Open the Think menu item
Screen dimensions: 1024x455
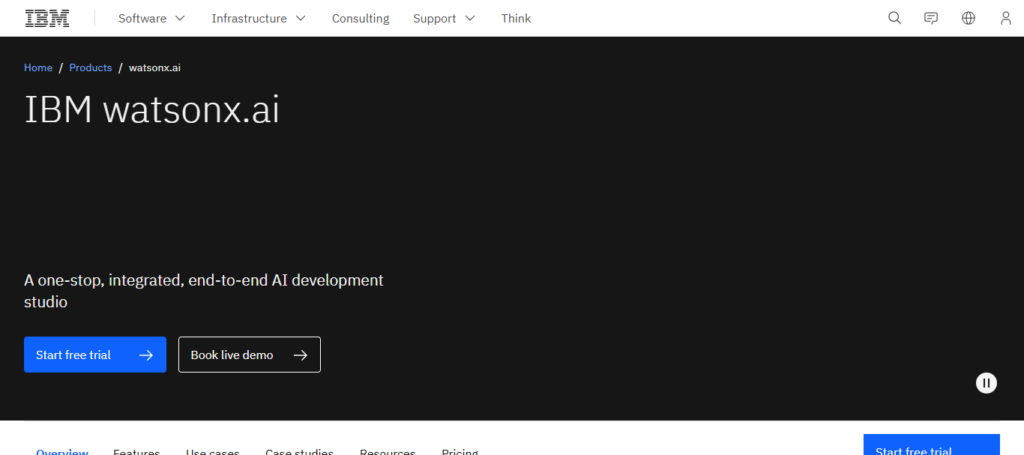(x=516, y=18)
